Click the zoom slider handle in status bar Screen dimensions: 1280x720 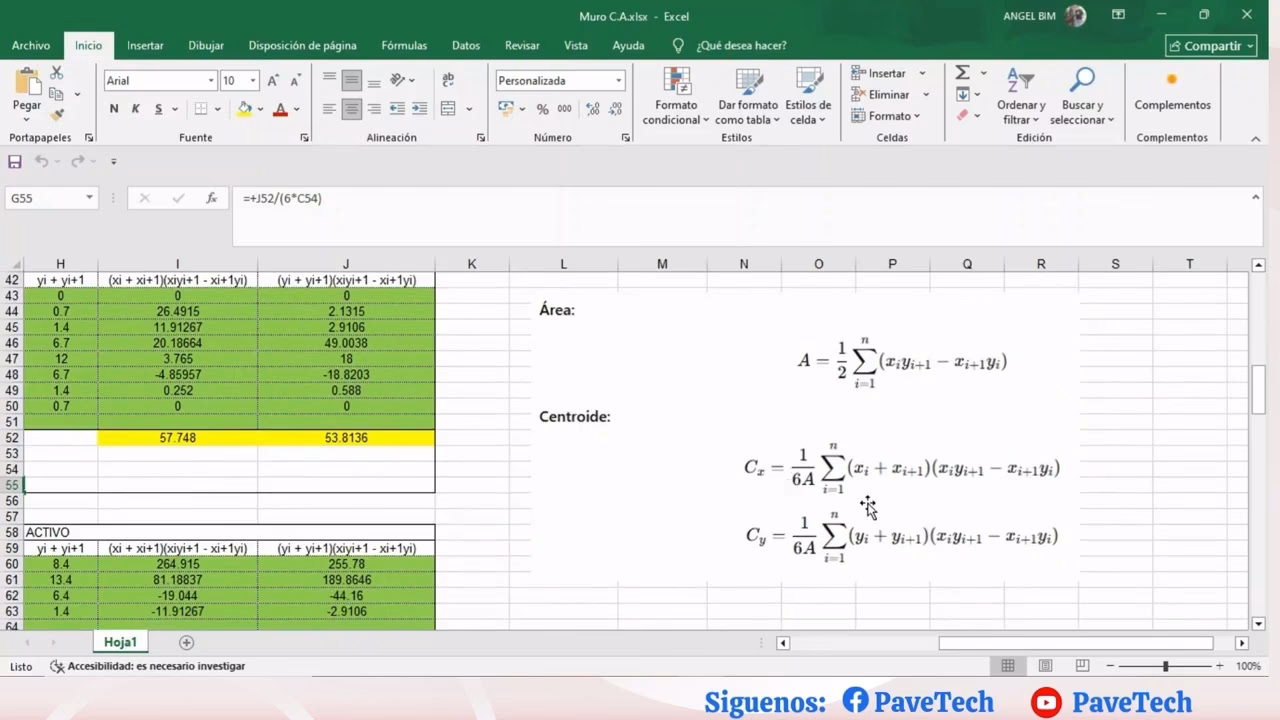[x=1165, y=666]
